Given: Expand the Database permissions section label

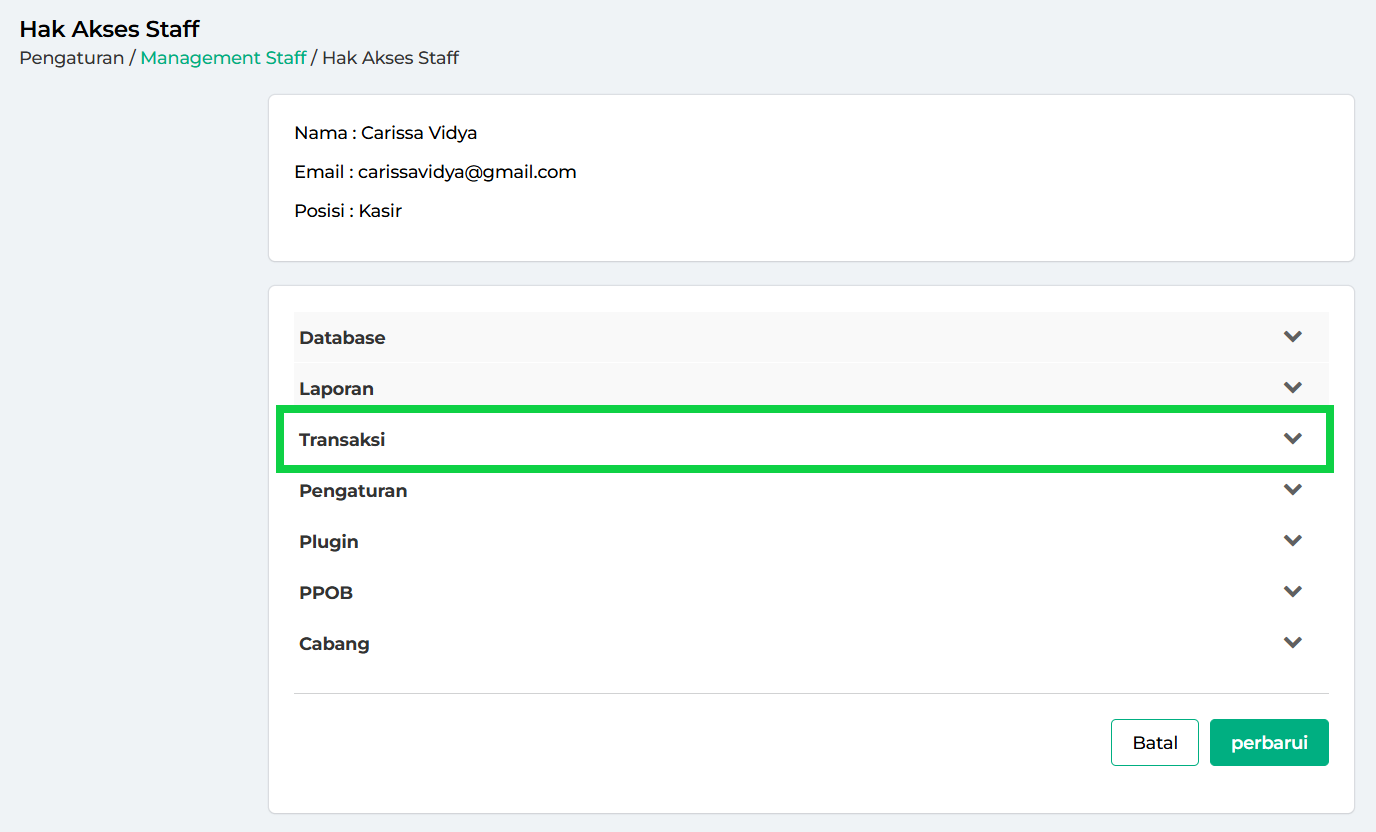Looking at the screenshot, I should pyautogui.click(x=342, y=338).
